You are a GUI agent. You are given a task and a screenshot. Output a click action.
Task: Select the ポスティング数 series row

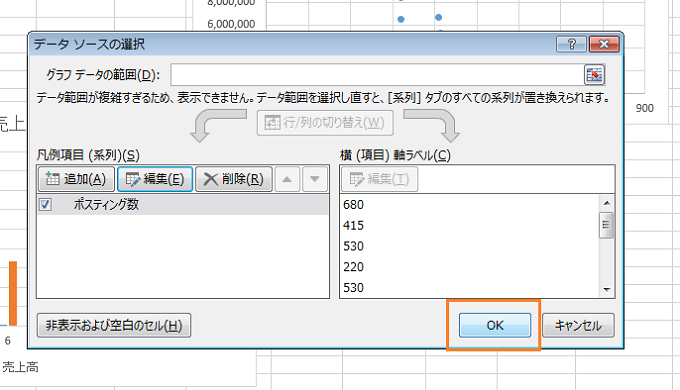[183, 204]
